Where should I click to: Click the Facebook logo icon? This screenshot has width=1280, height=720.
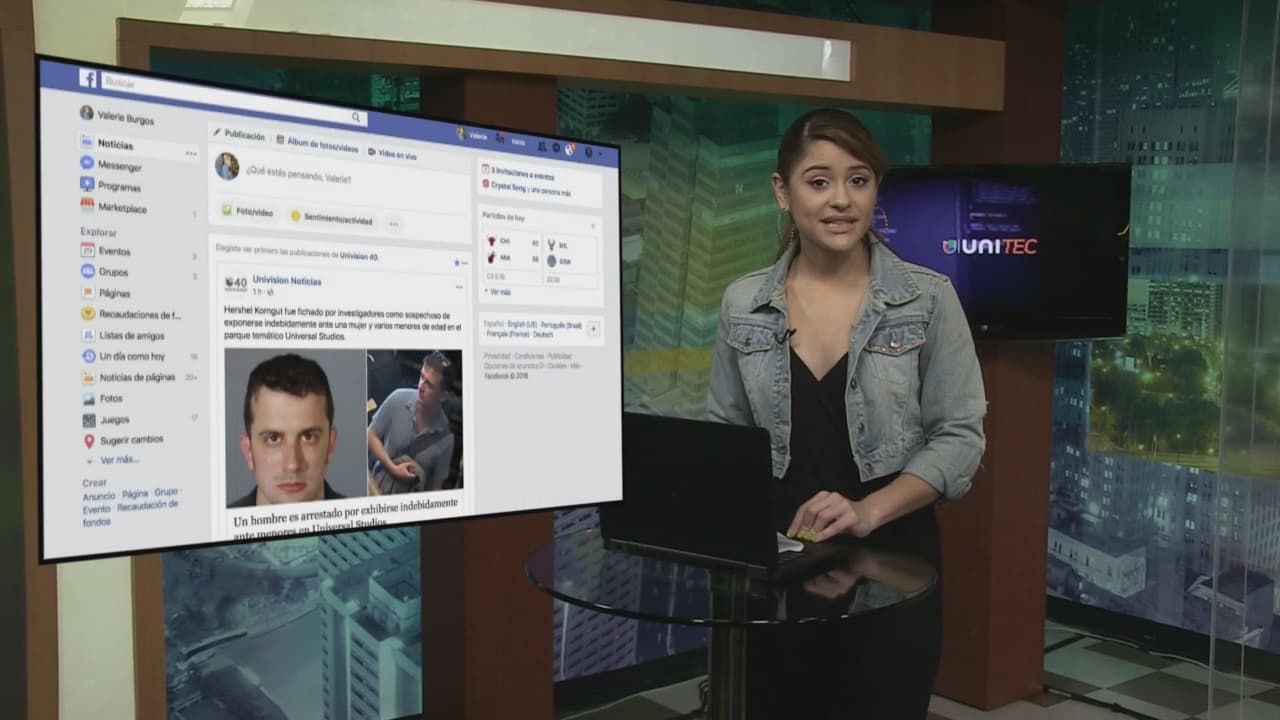pos(88,78)
